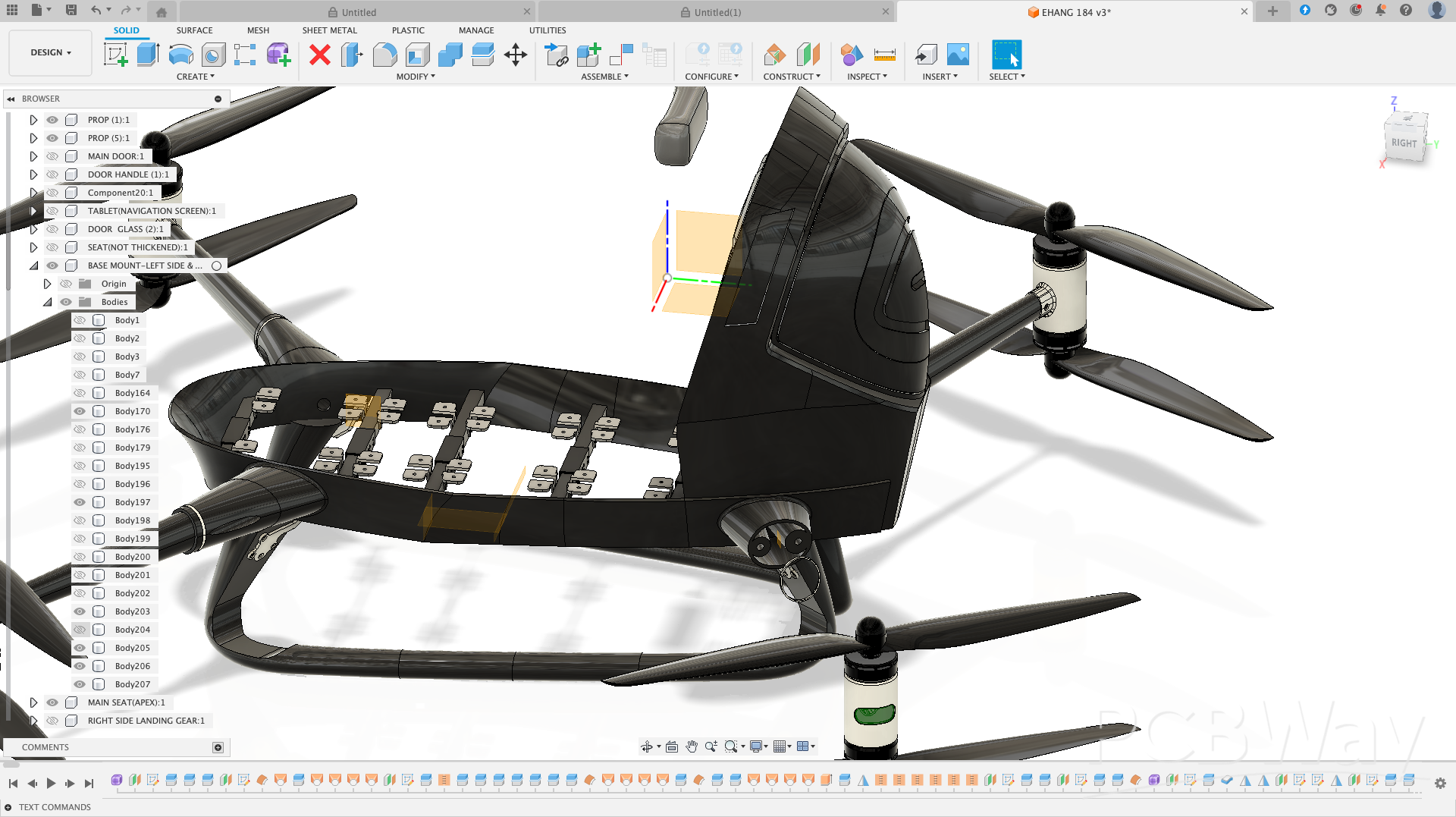The image size is (1456, 817).
Task: Click the ViewCube RIGHT face
Action: click(1404, 143)
